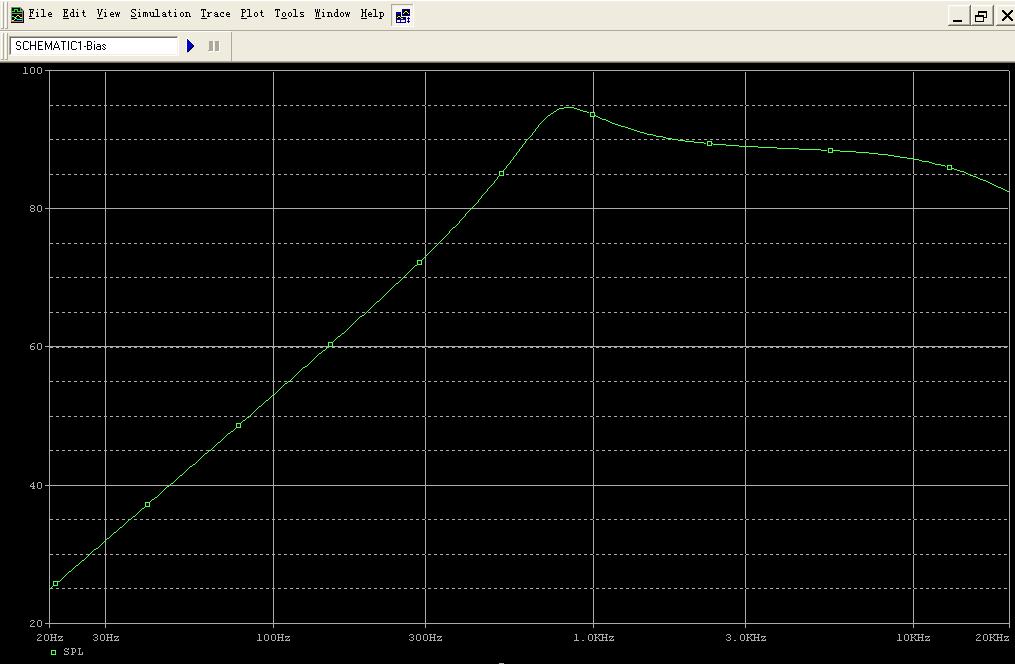1015x664 pixels.
Task: Click the 100 y-axis label
Action: click(32, 71)
